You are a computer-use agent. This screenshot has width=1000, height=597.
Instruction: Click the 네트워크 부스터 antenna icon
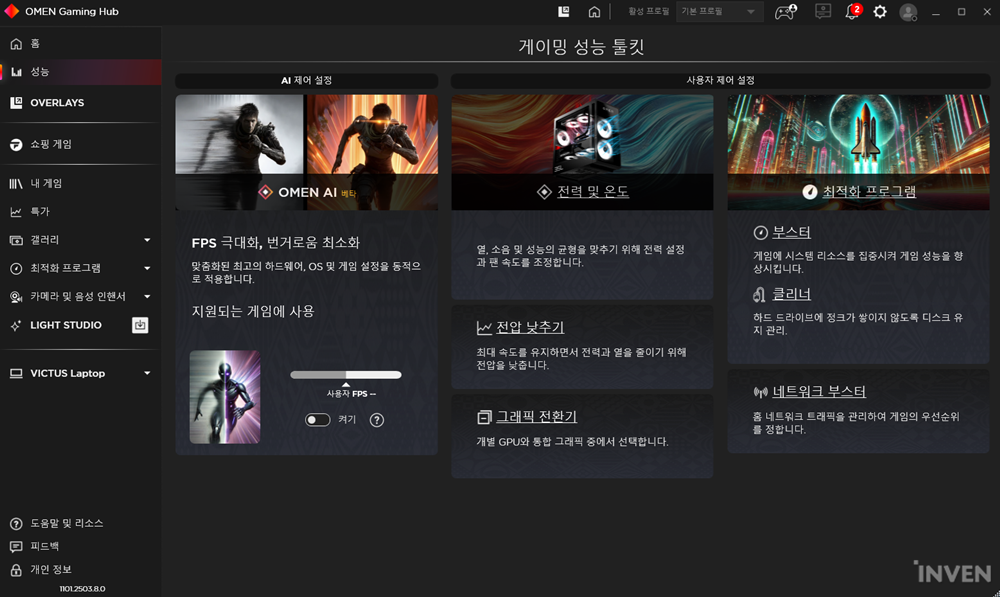point(760,392)
